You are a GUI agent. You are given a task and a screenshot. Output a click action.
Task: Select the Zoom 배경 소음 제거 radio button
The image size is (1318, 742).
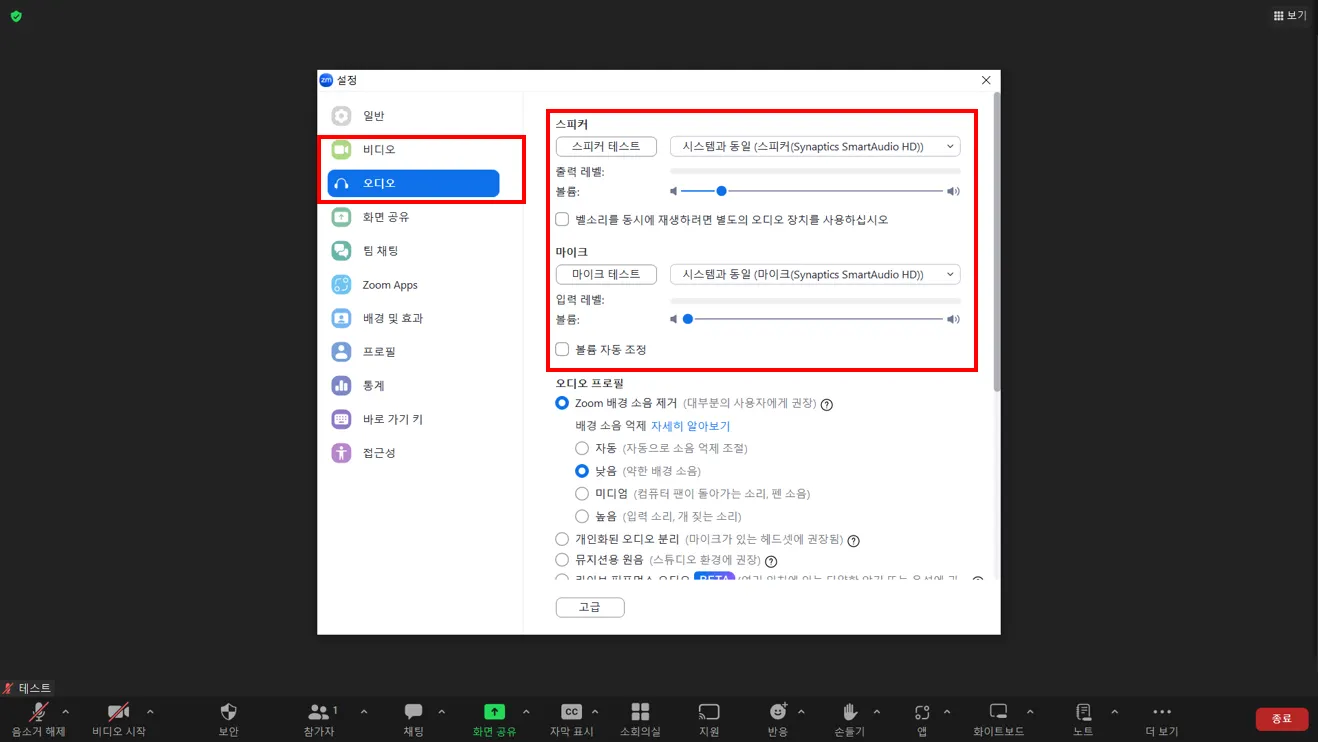tap(562, 403)
